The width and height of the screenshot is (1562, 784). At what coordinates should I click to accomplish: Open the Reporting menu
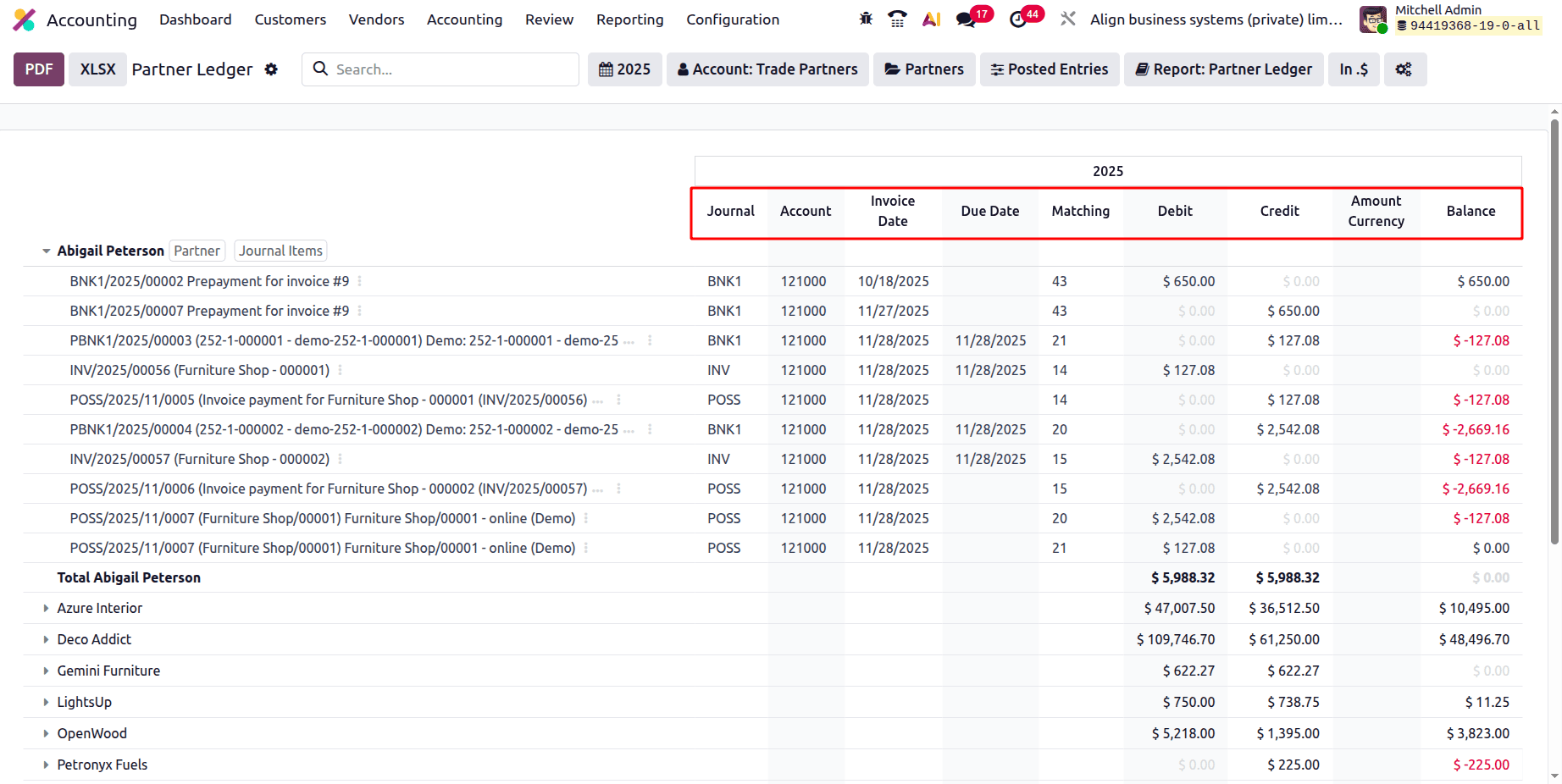point(630,19)
